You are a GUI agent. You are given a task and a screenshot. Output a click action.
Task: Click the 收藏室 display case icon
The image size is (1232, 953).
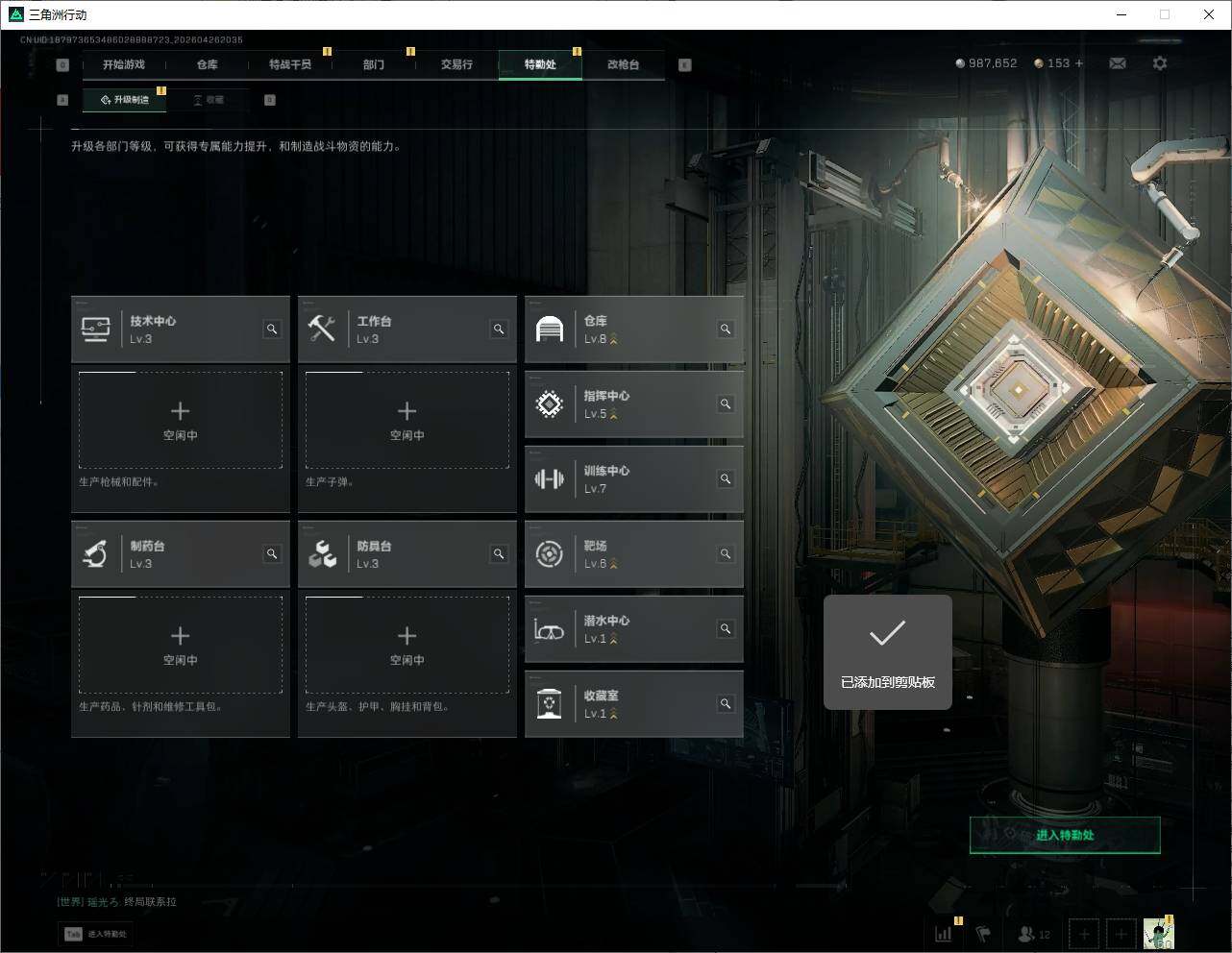point(549,704)
